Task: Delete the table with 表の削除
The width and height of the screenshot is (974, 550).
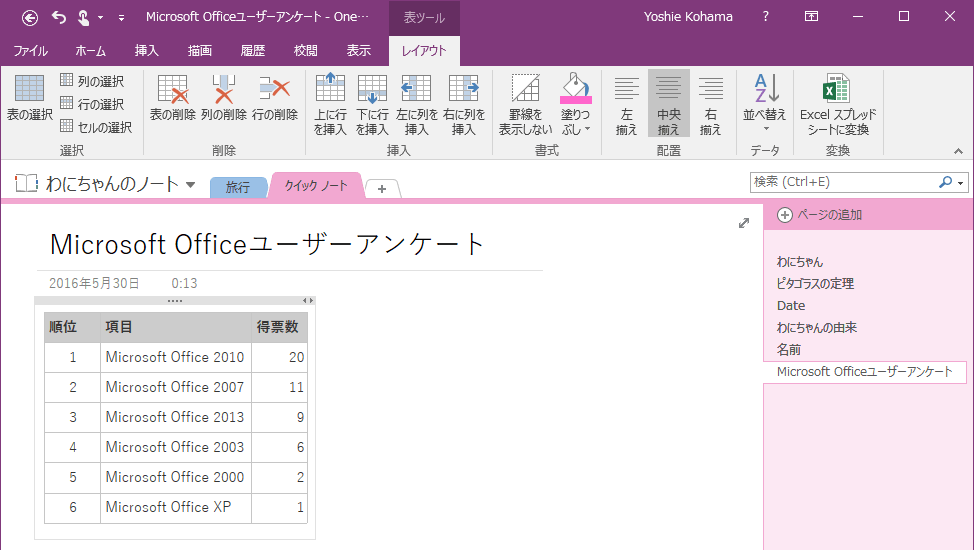Action: click(173, 98)
